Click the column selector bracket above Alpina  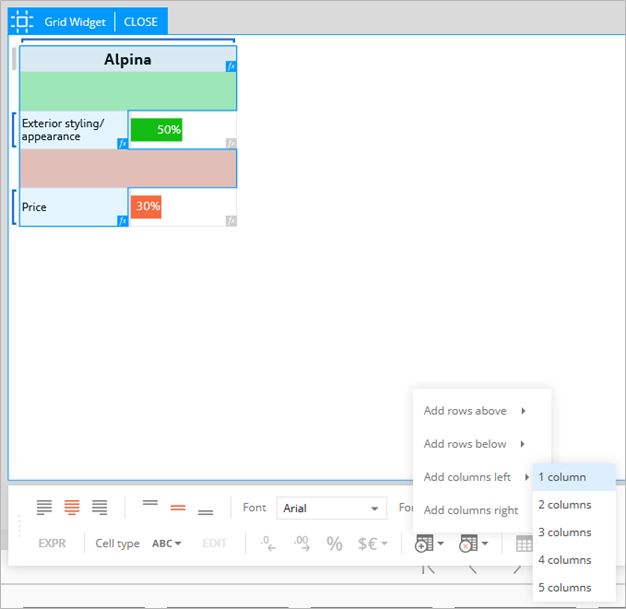click(128, 40)
